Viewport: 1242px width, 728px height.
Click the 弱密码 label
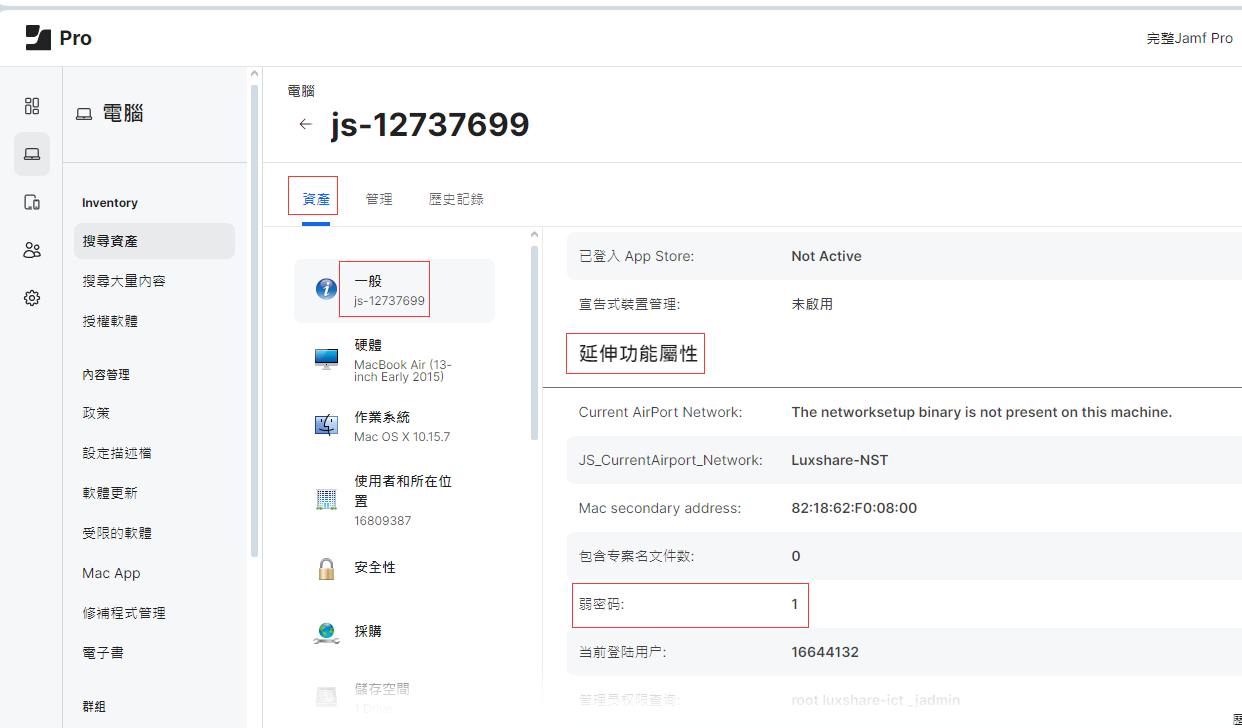click(x=602, y=604)
